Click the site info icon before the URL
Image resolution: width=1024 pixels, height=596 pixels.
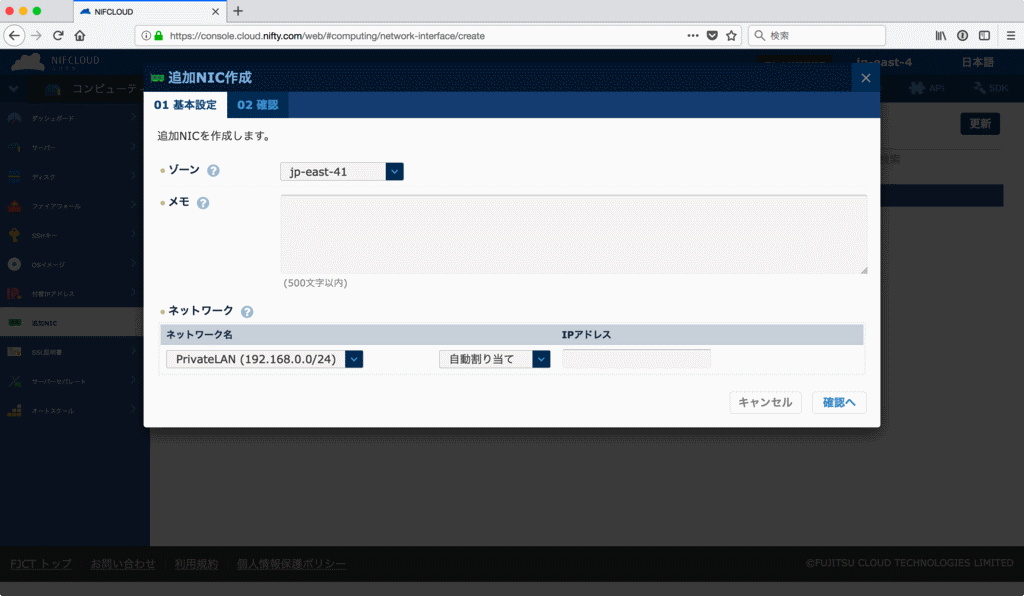pos(146,36)
